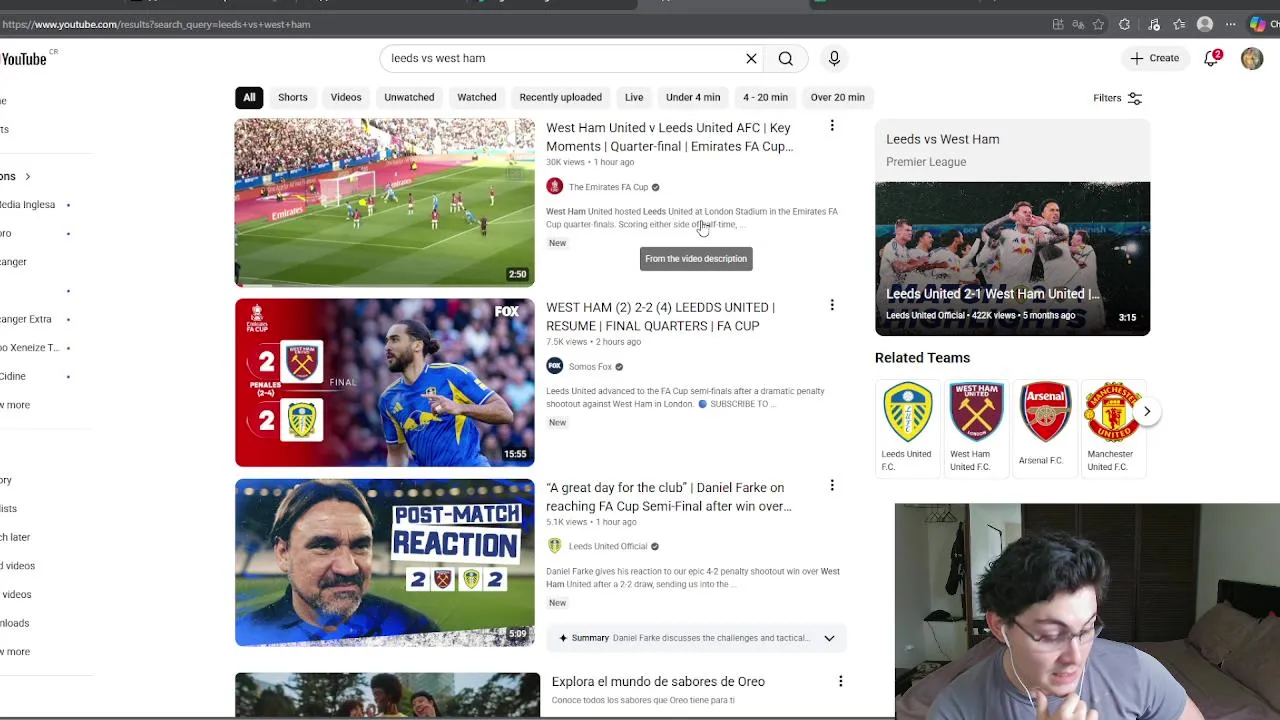
Task: Open the browser three-dot settings menu
Action: 1231,24
